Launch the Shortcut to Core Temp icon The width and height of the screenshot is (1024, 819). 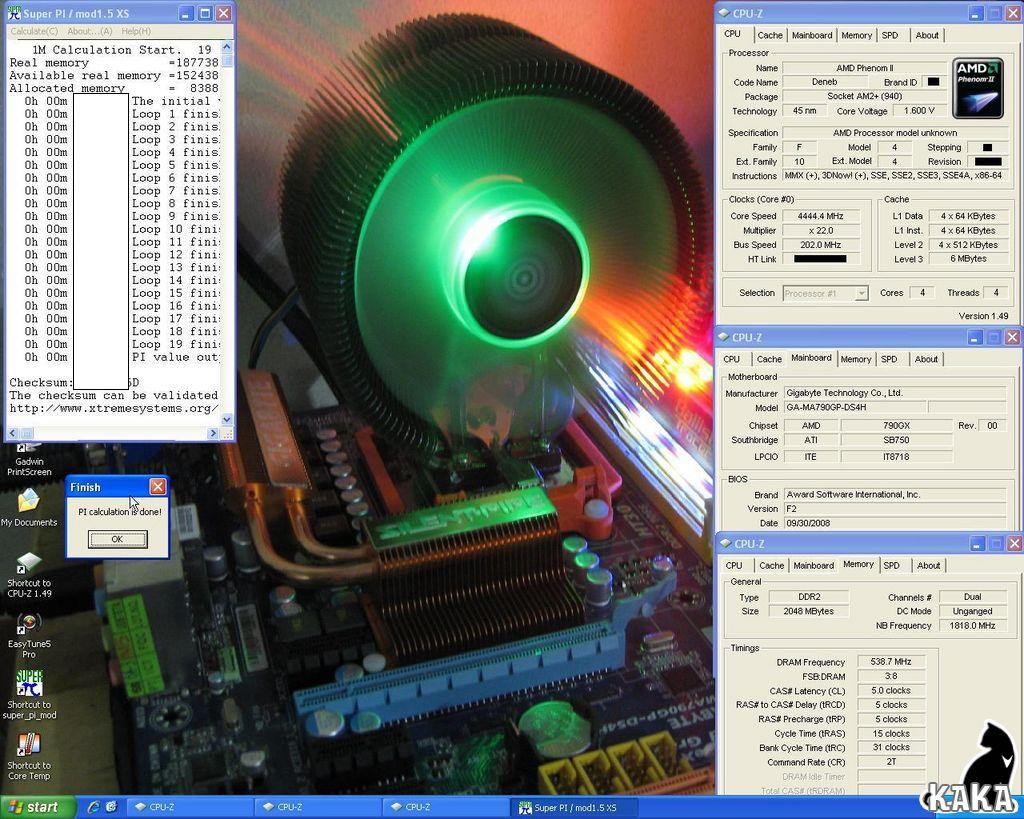point(29,756)
